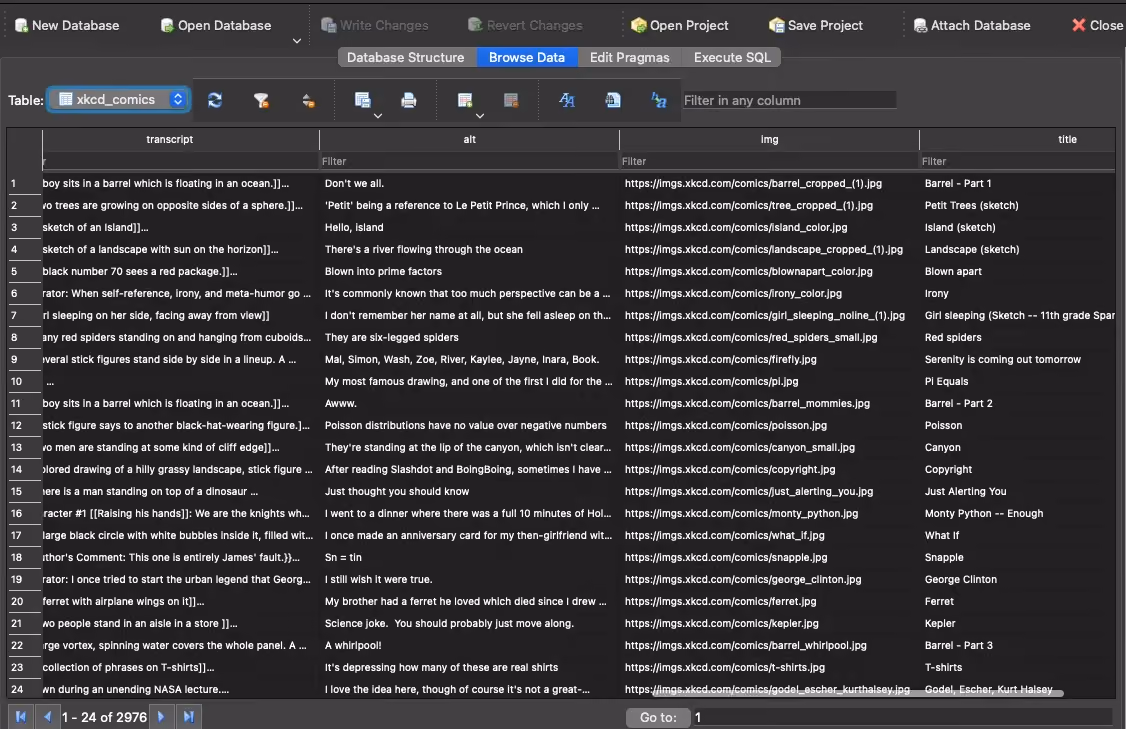The image size is (1126, 729).
Task: Select the island_color.jpg img cell
Action: point(769,227)
